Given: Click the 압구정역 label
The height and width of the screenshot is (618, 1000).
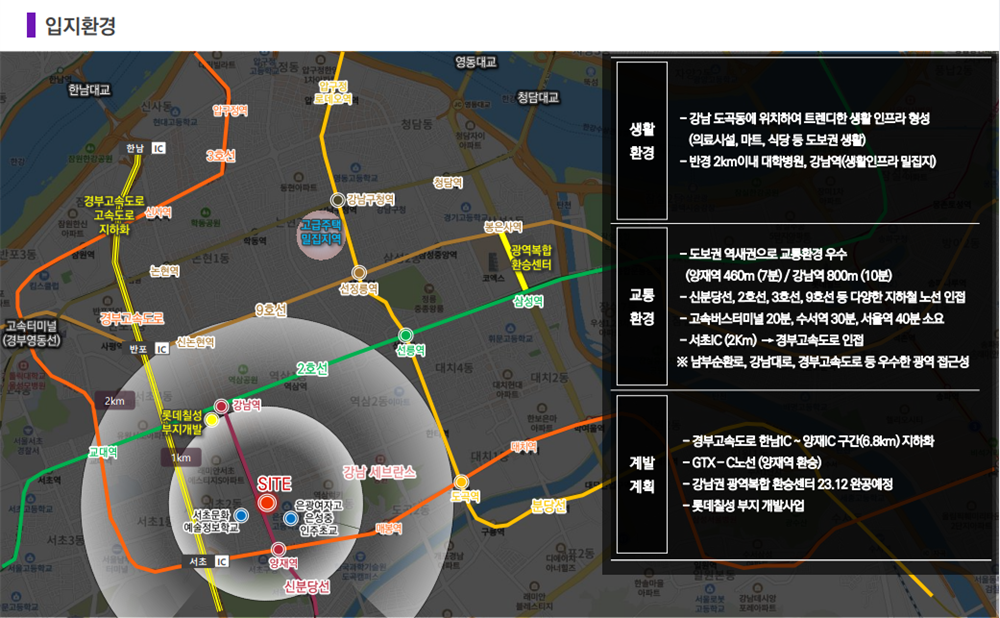Looking at the screenshot, I should pos(230,111).
